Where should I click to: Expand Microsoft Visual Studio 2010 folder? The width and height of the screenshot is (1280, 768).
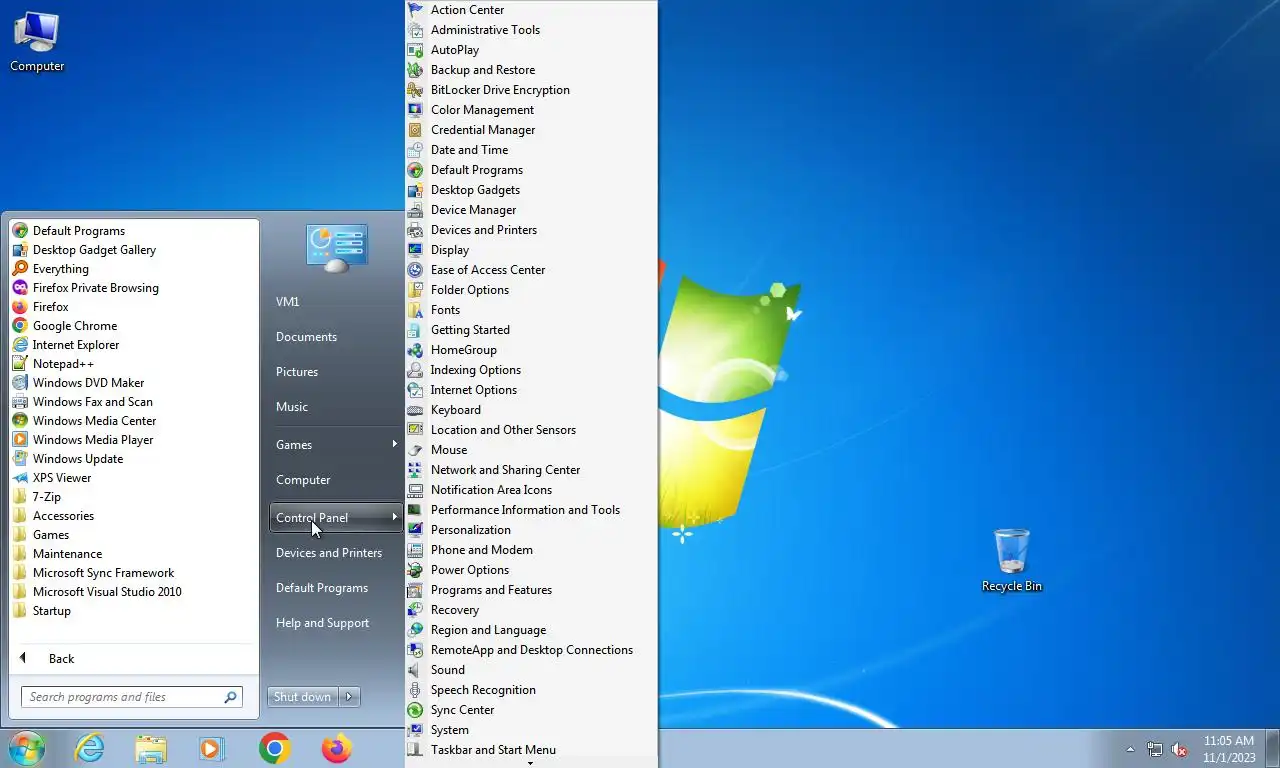(134, 592)
